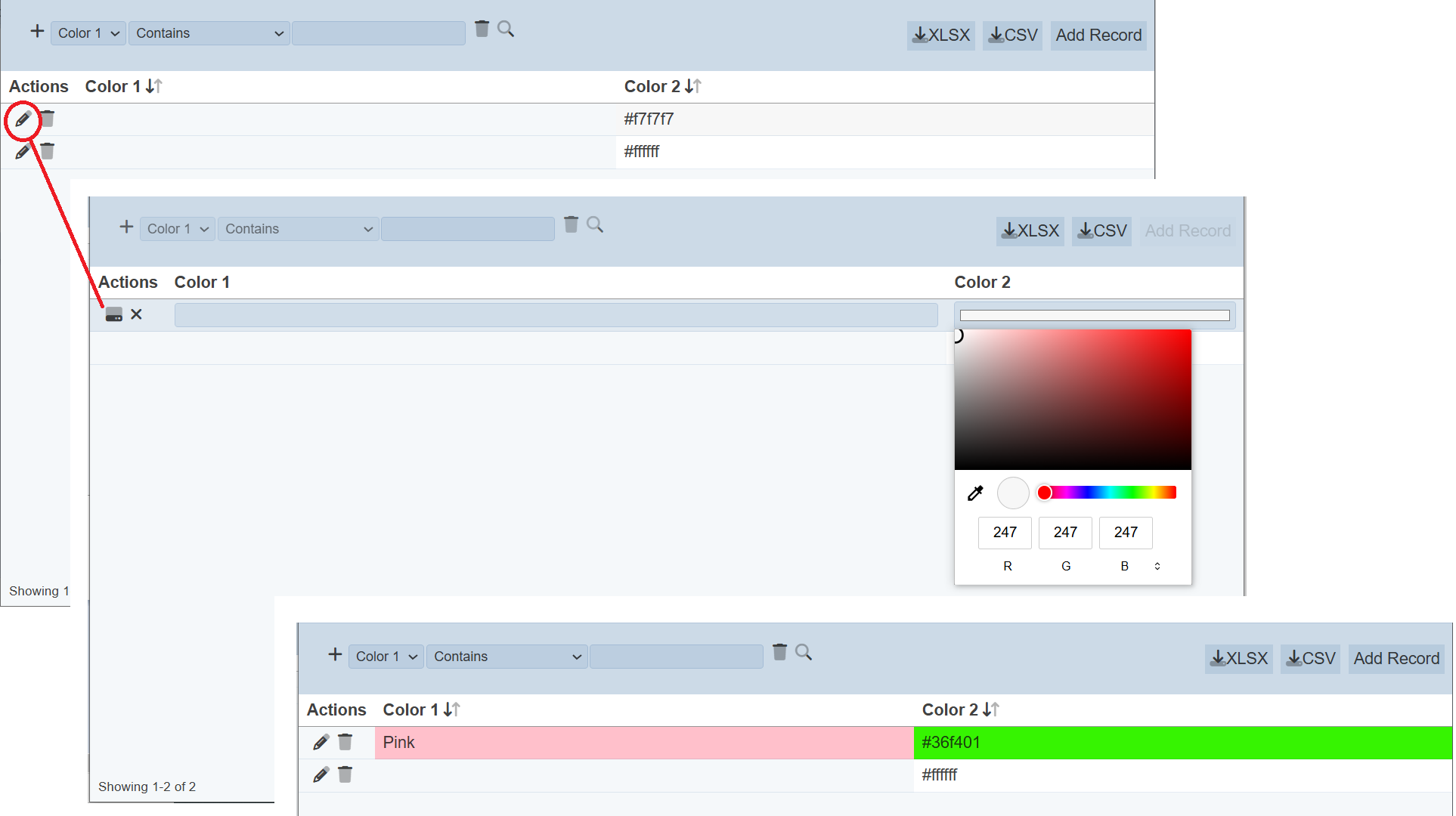Clear filters with trash icon in middle panel
The width and height of the screenshot is (1456, 816).
coord(571,224)
